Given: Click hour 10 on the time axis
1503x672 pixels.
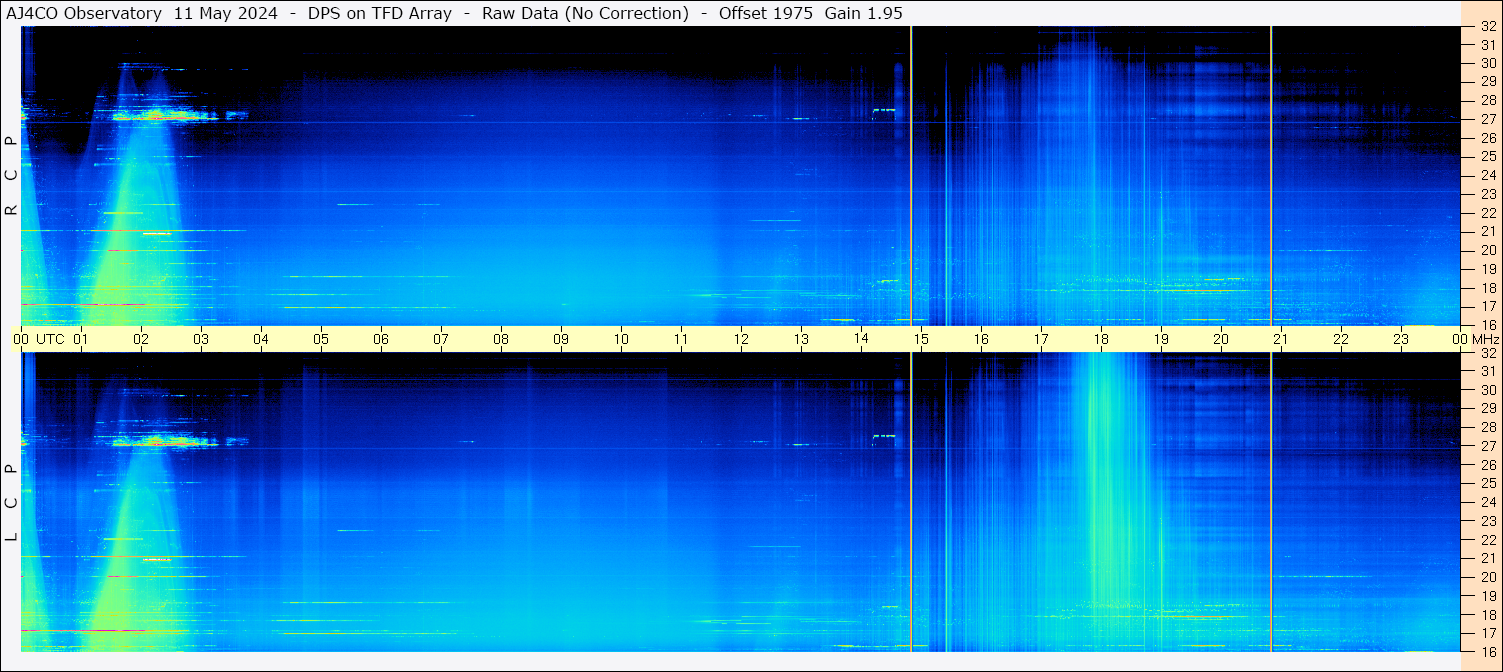Looking at the screenshot, I should click(x=621, y=339).
